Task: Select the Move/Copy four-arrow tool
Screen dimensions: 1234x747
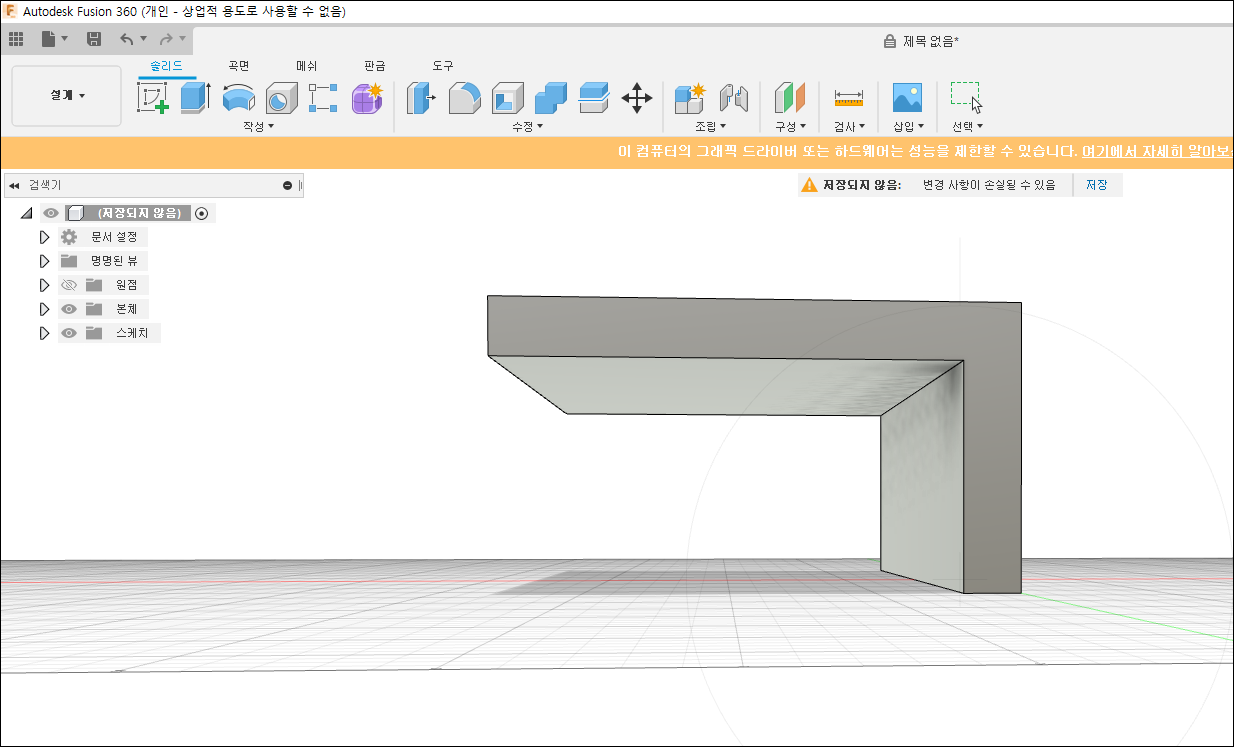Action: 637,98
